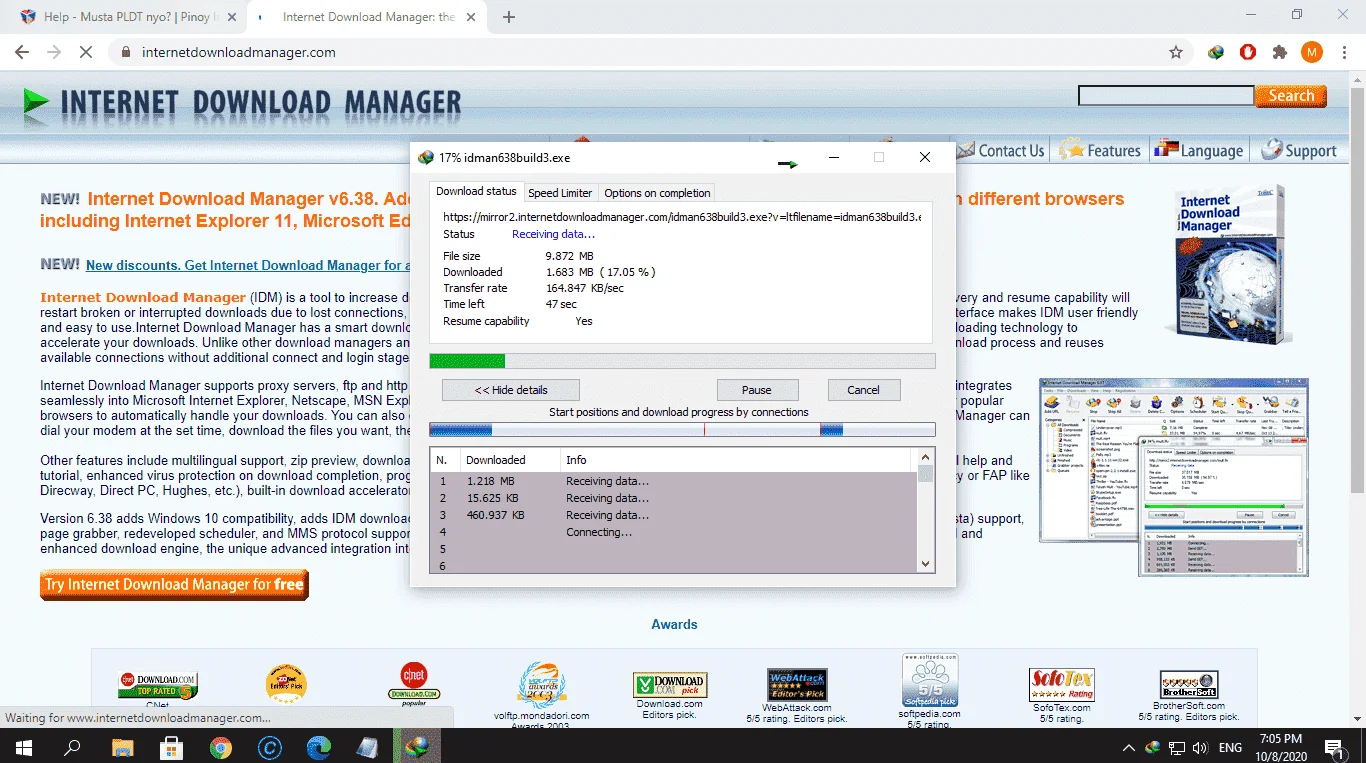Close the Help - Musta PLDT nyo tab
This screenshot has width=1366, height=763.
(230, 17)
